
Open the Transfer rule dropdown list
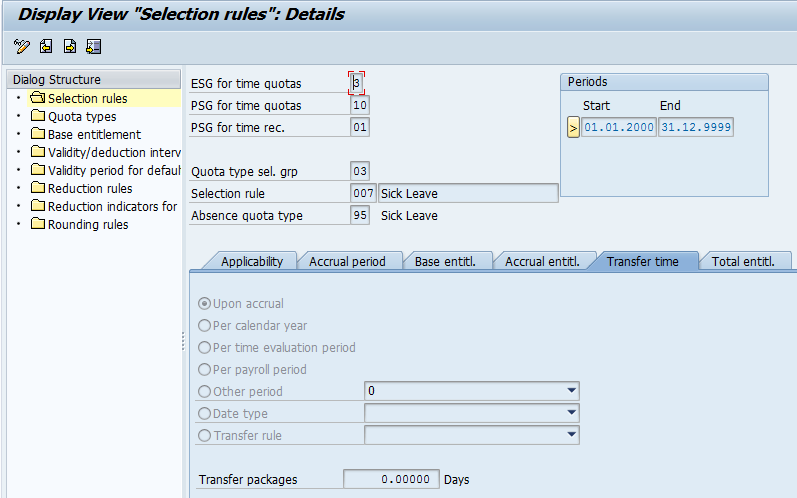tap(571, 435)
